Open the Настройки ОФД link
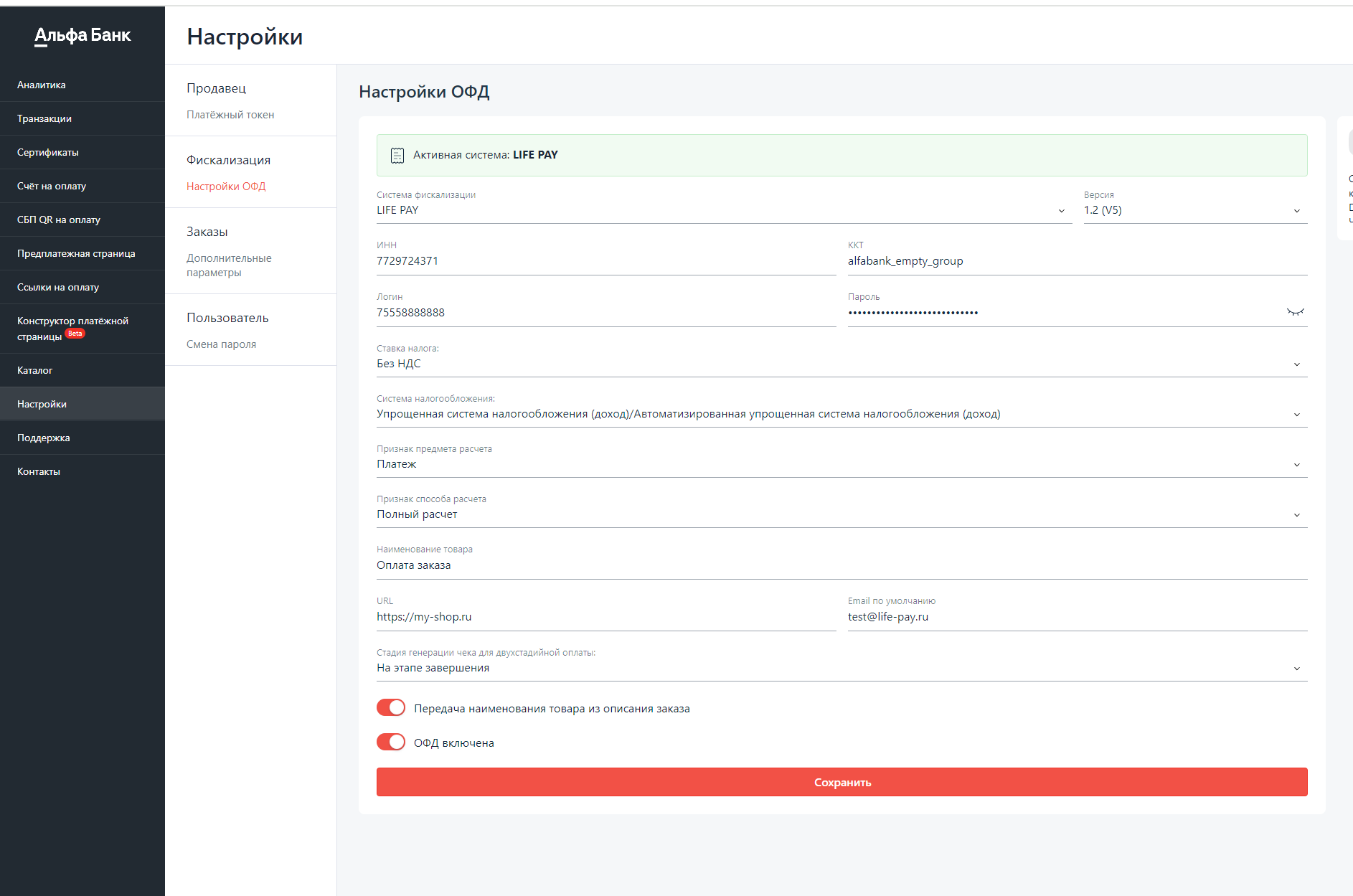1353x896 pixels. coord(226,187)
